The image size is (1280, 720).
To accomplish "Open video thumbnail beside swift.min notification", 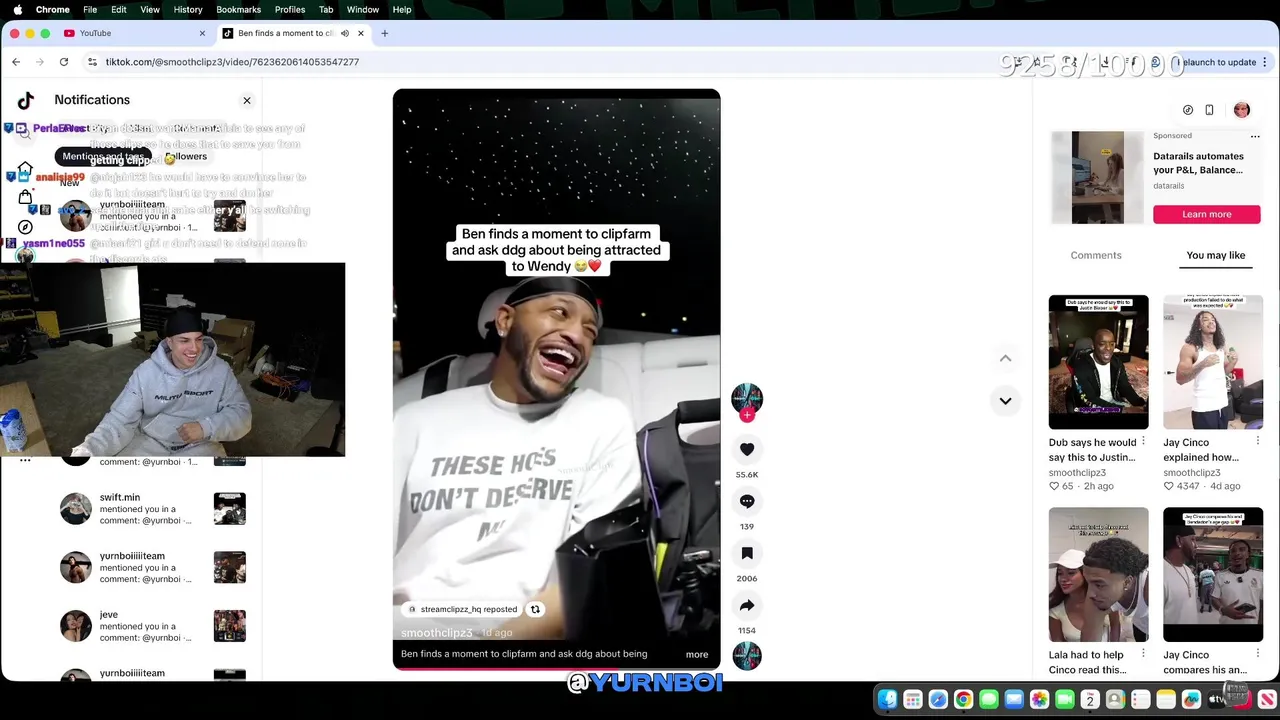I will (230, 509).
